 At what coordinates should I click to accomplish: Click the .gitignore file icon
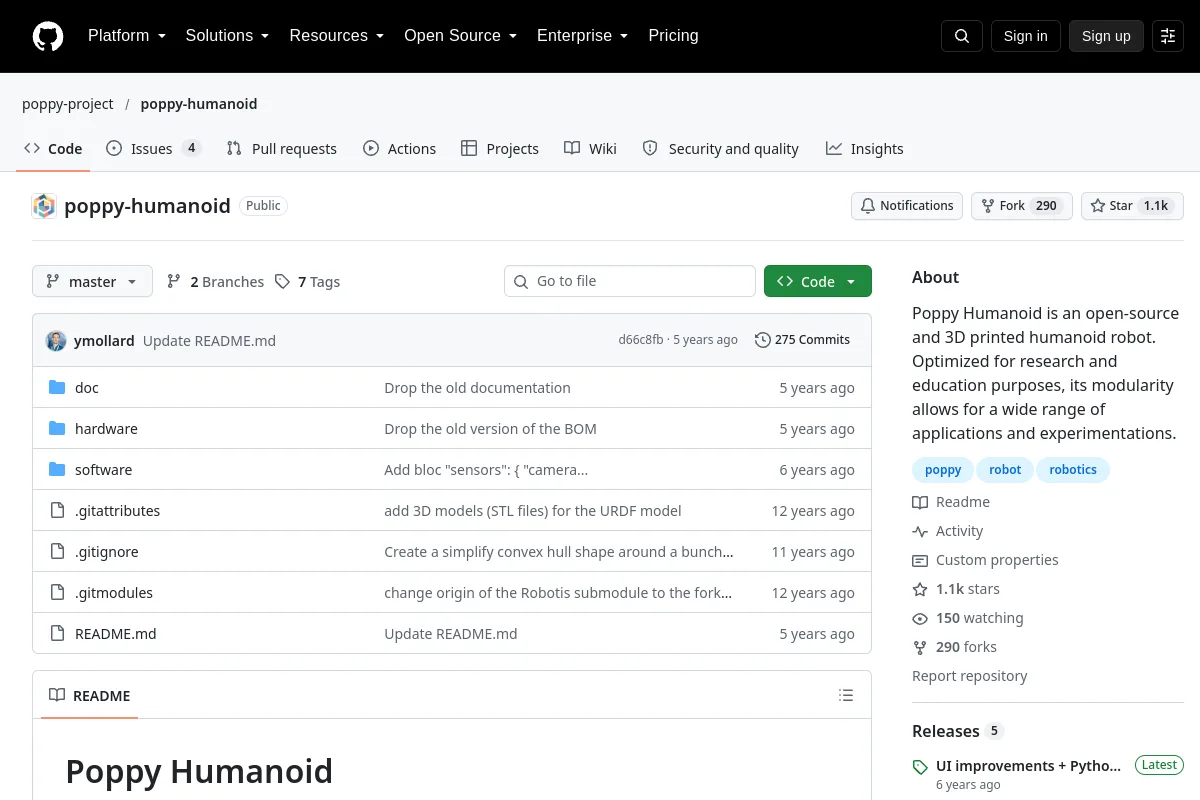[x=57, y=552]
